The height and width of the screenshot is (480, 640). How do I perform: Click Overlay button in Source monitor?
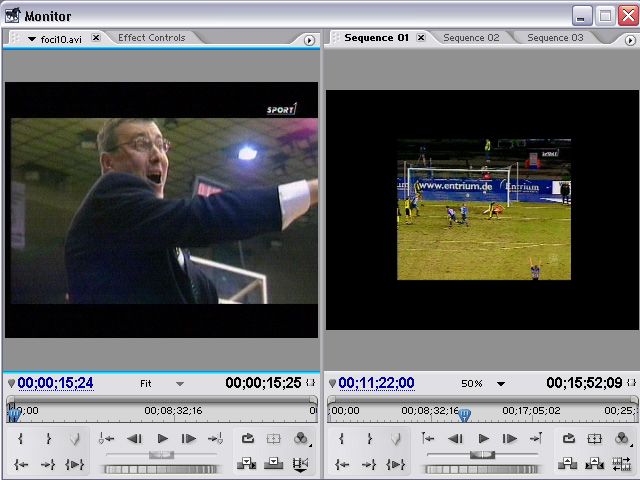click(273, 463)
